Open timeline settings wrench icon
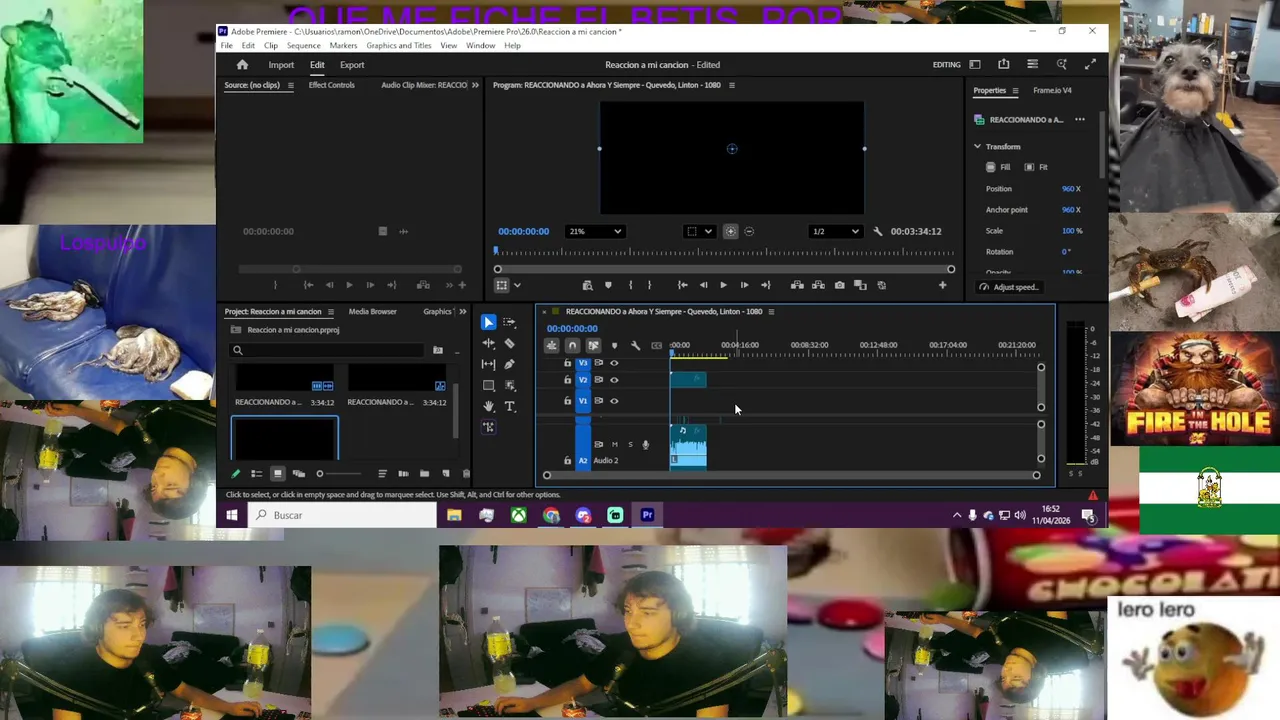The image size is (1280, 720). click(x=635, y=345)
